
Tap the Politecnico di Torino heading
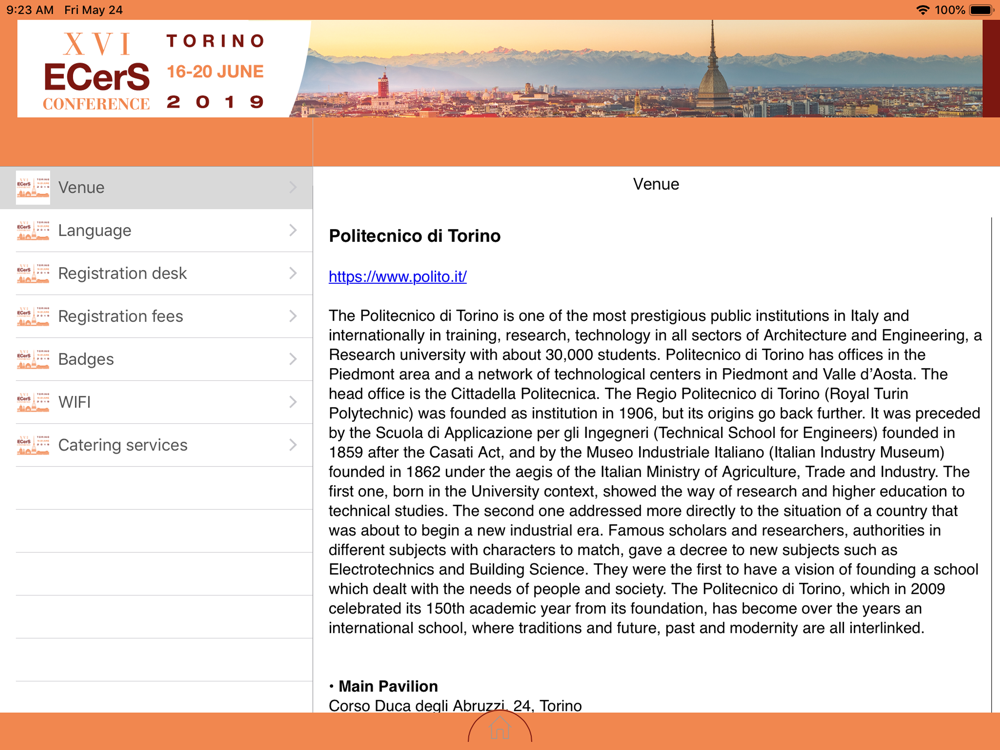tap(415, 236)
